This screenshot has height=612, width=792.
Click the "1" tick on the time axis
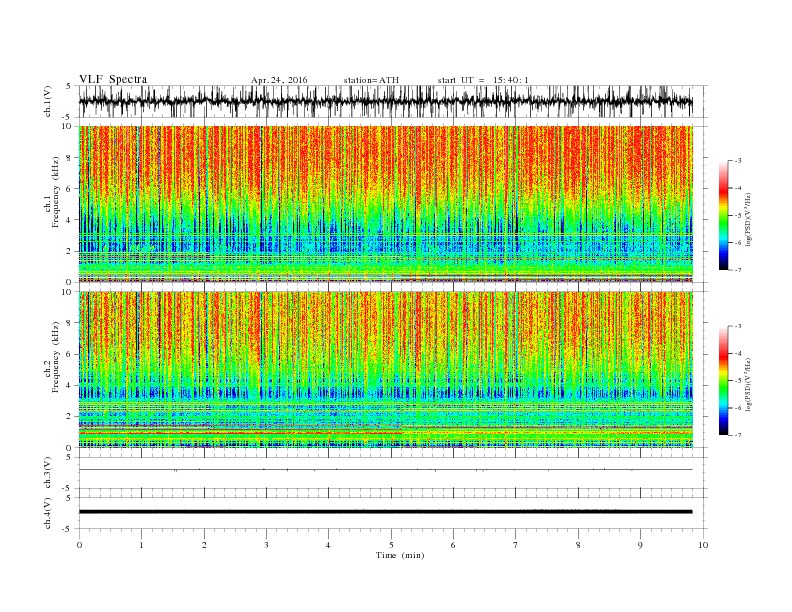coord(141,545)
